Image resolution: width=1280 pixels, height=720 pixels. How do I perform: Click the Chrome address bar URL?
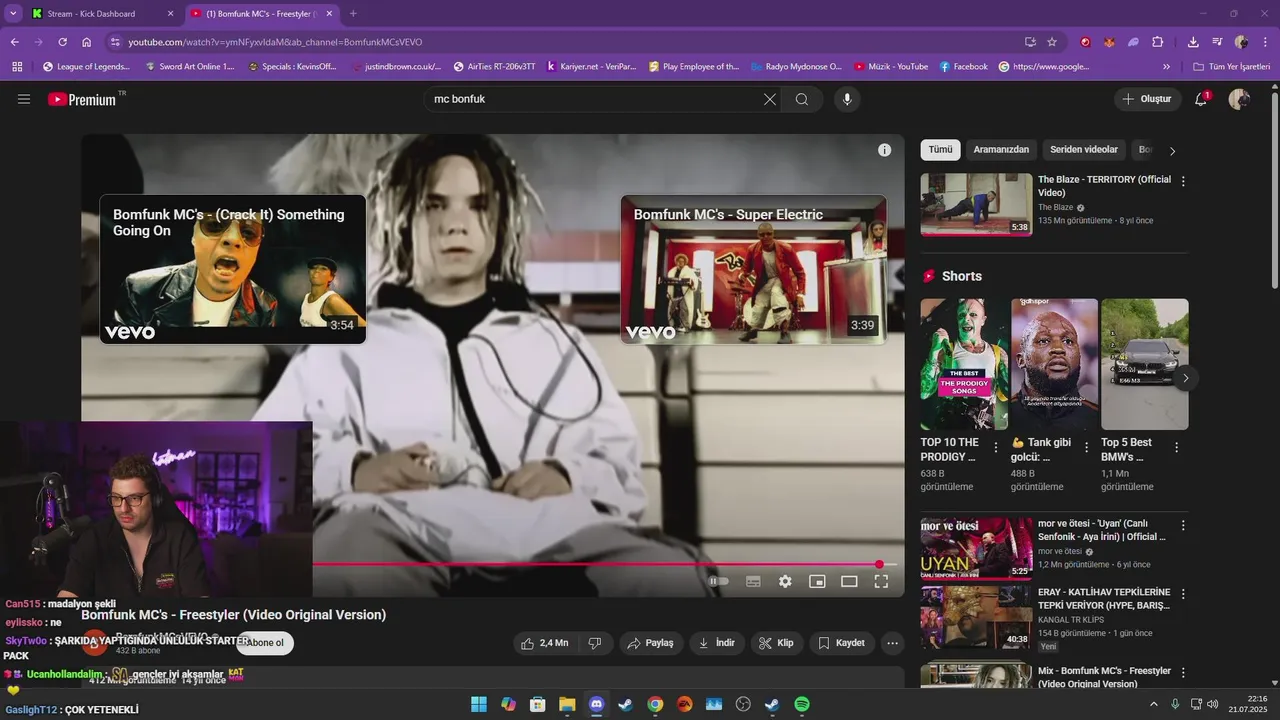[x=275, y=42]
